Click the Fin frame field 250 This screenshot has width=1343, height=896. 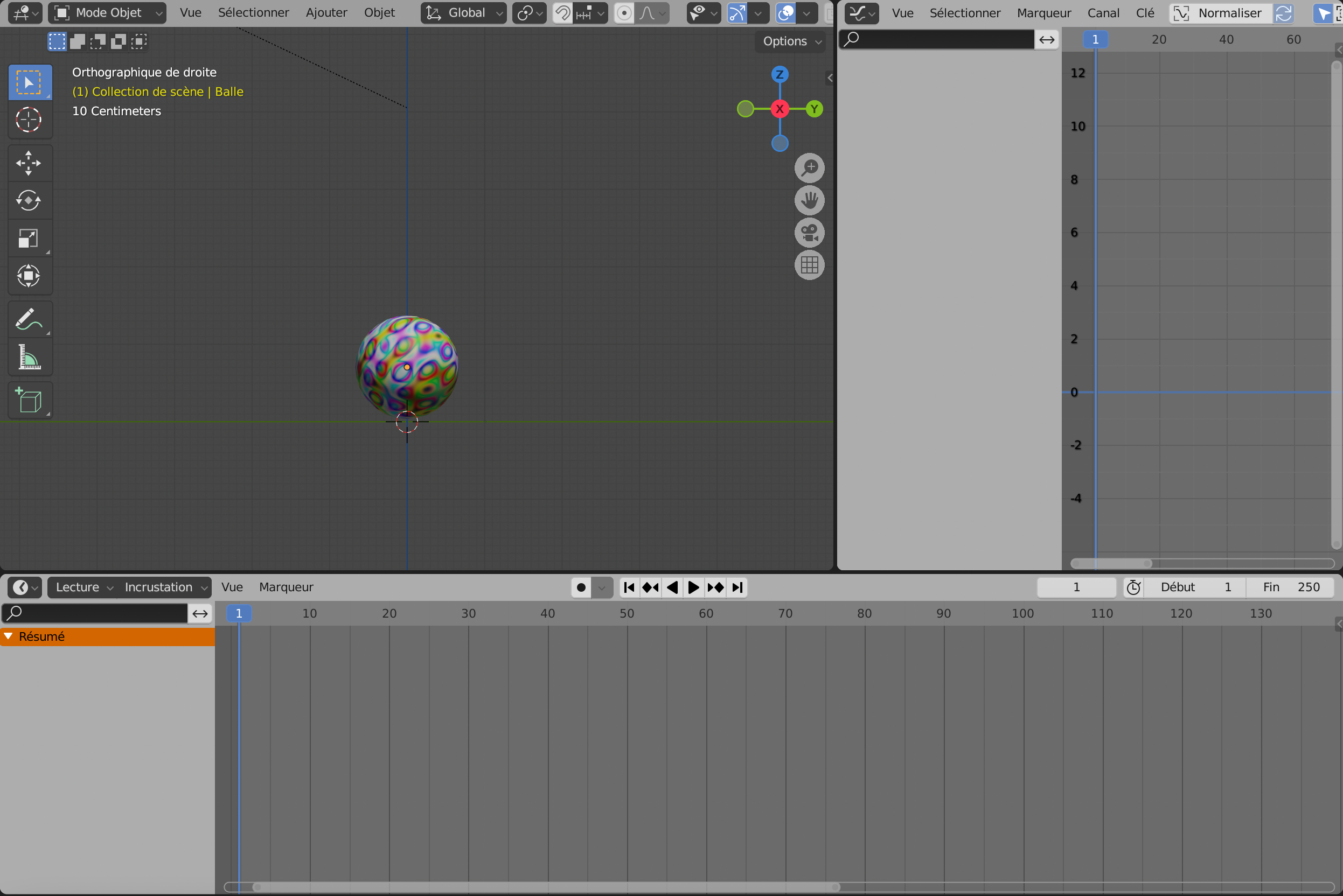[x=1290, y=587]
